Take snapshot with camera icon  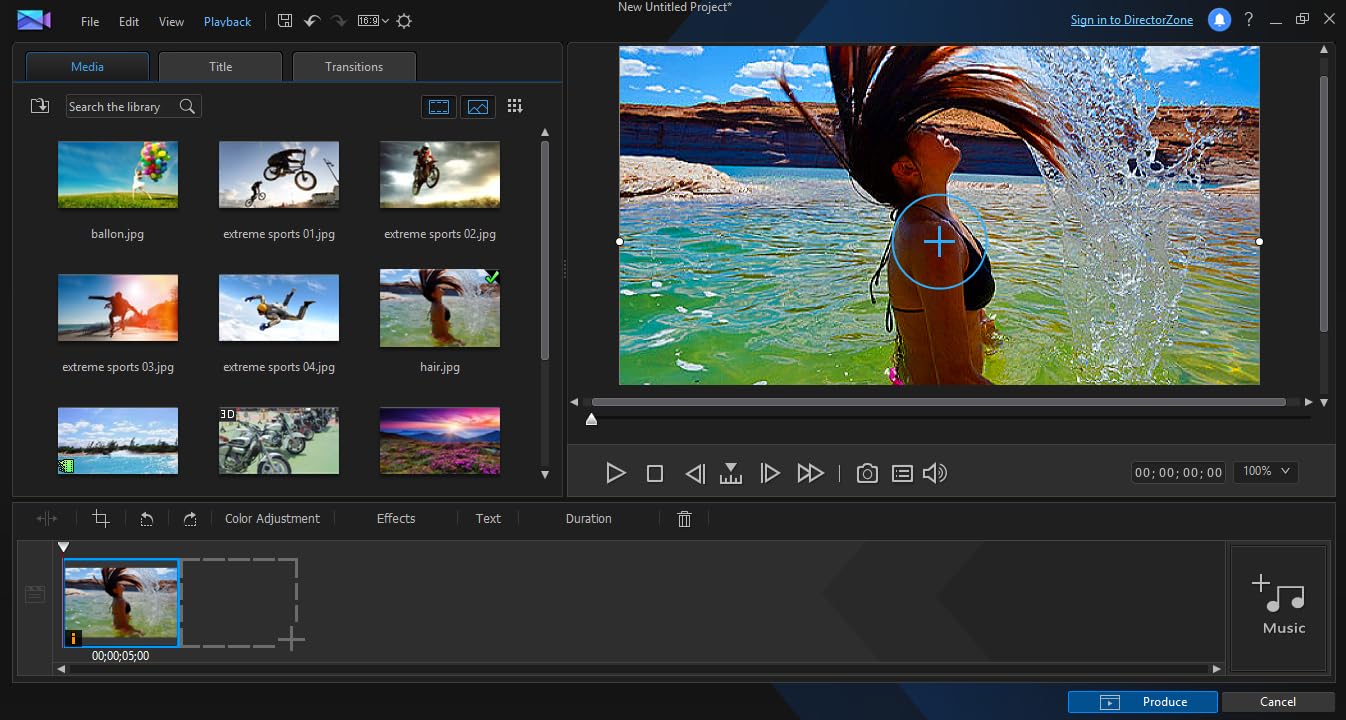click(867, 473)
